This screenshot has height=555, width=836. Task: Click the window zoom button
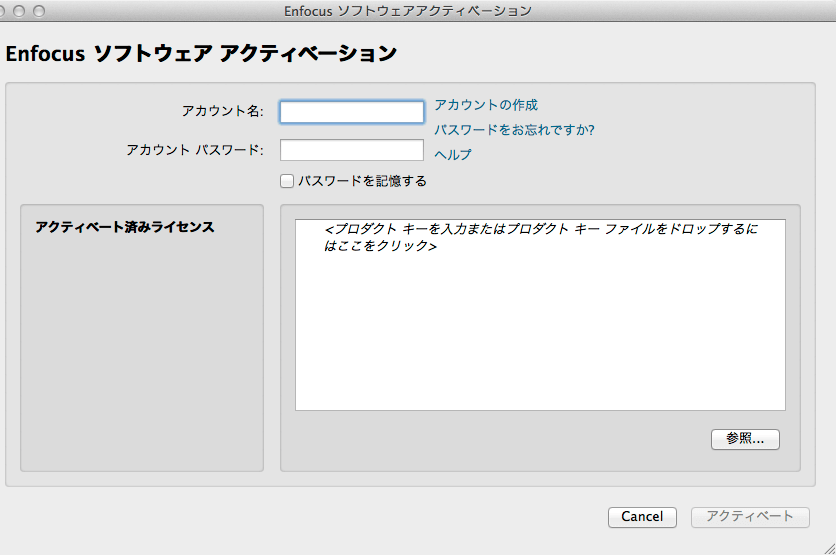click(39, 11)
